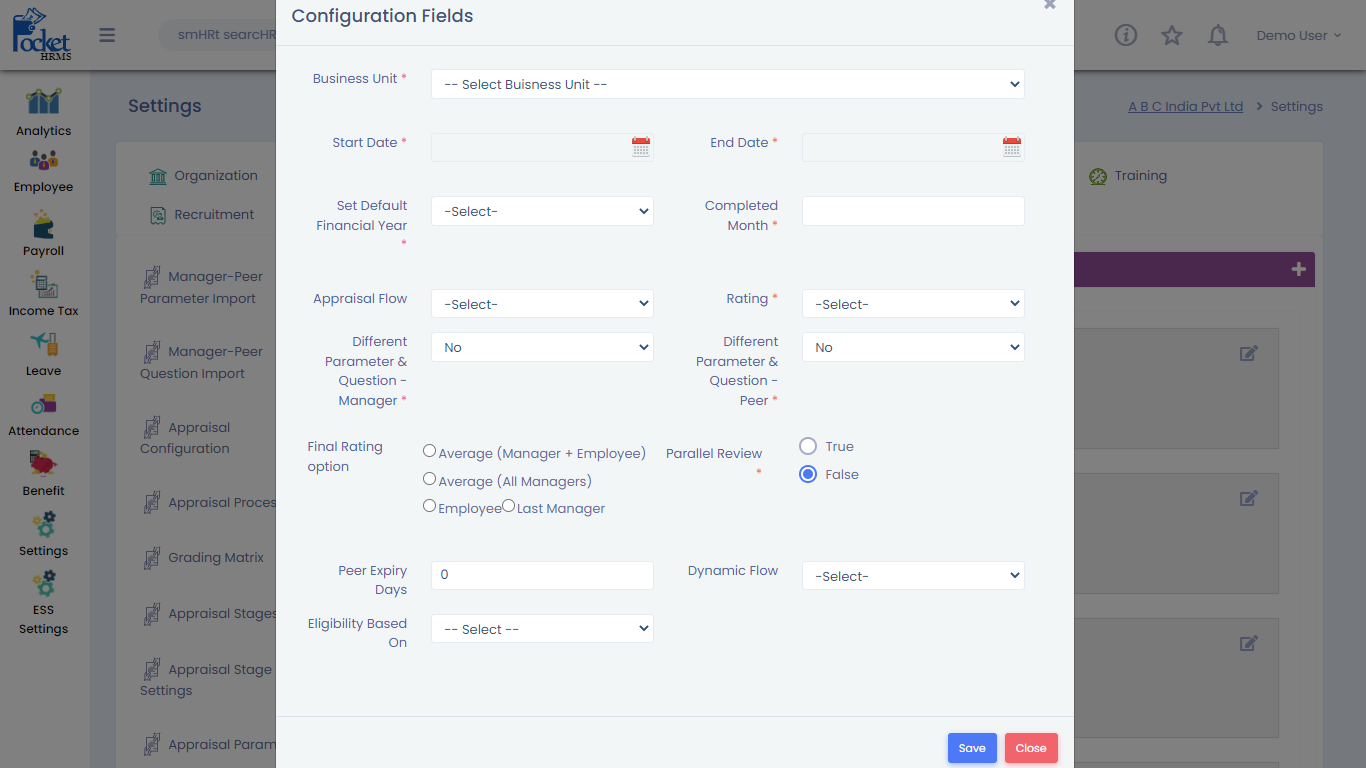Select Last Manager final rating option
The height and width of the screenshot is (768, 1366).
point(509,506)
